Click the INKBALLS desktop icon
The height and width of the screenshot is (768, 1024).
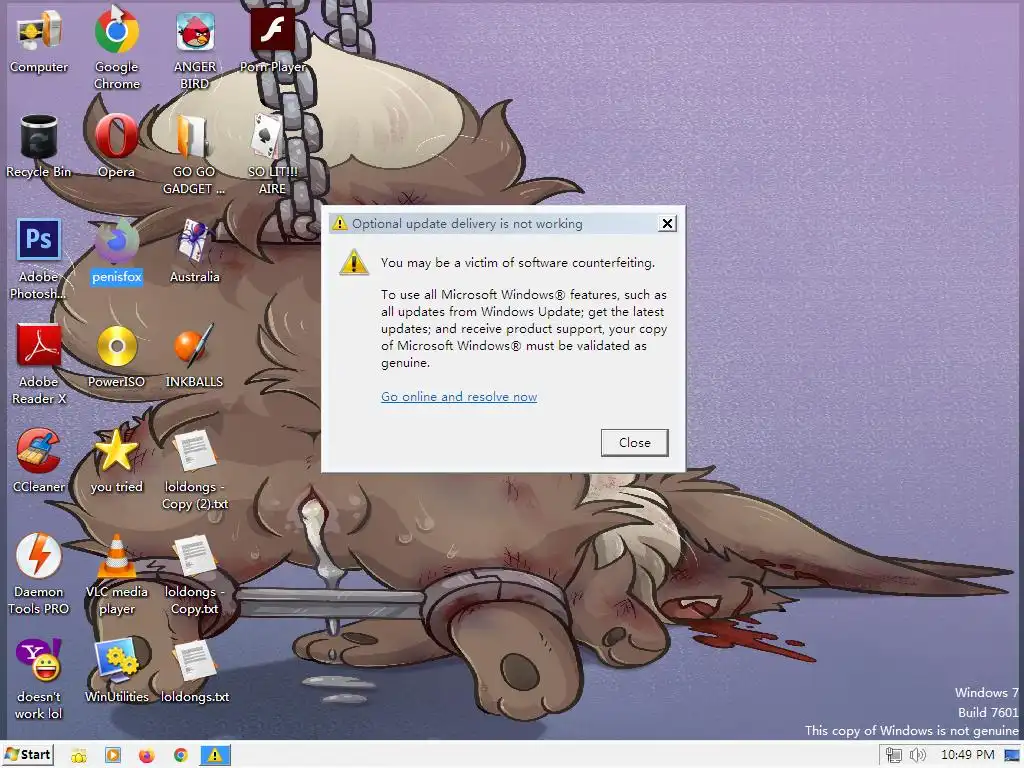click(x=194, y=358)
